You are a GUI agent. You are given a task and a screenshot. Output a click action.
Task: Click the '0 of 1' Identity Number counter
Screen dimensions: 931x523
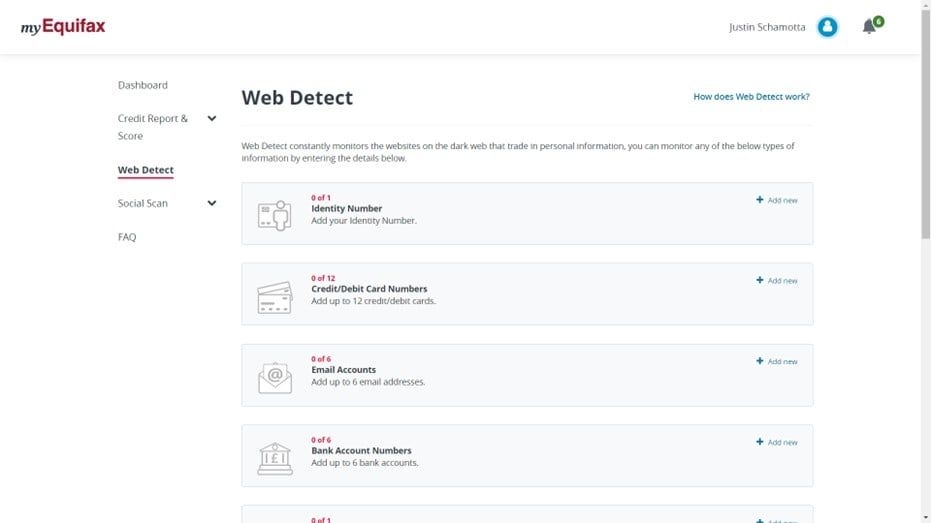click(321, 198)
